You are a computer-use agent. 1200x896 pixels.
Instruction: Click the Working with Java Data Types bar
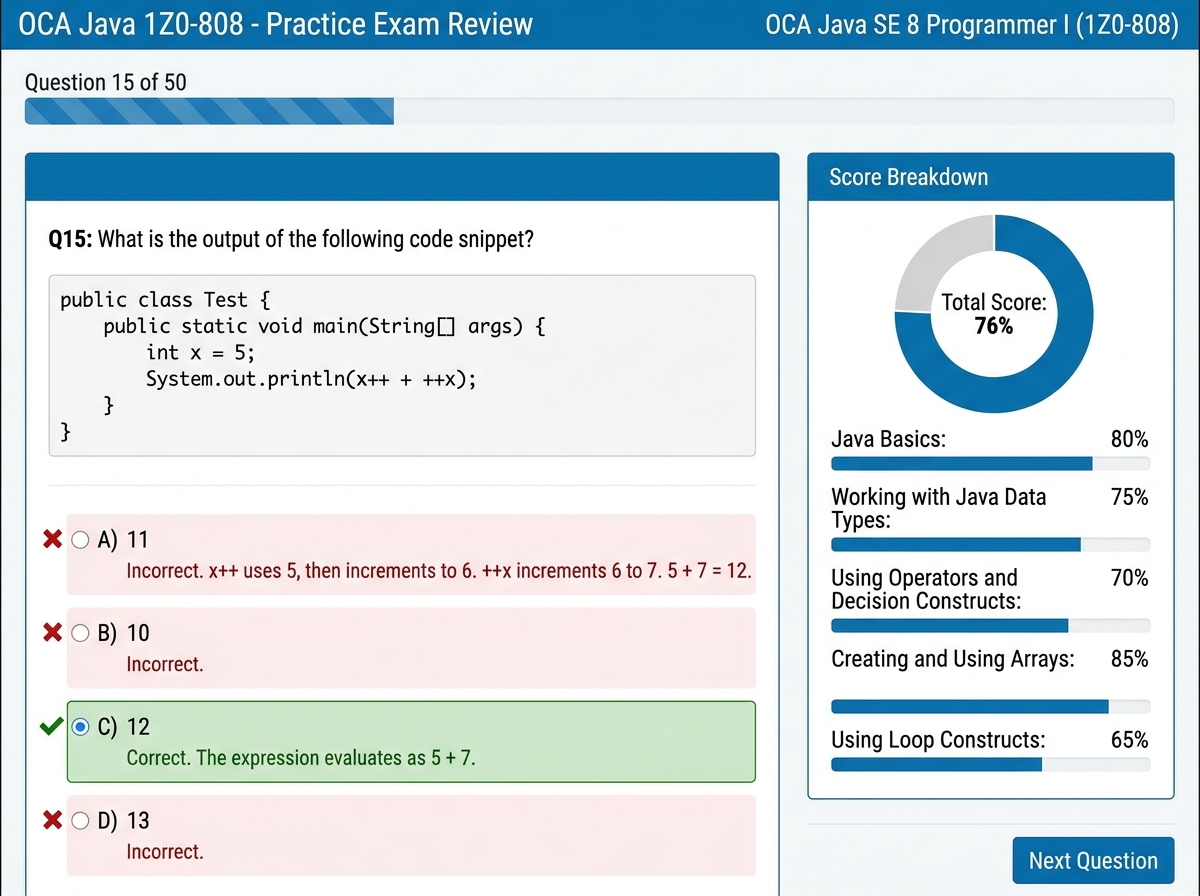pos(991,544)
